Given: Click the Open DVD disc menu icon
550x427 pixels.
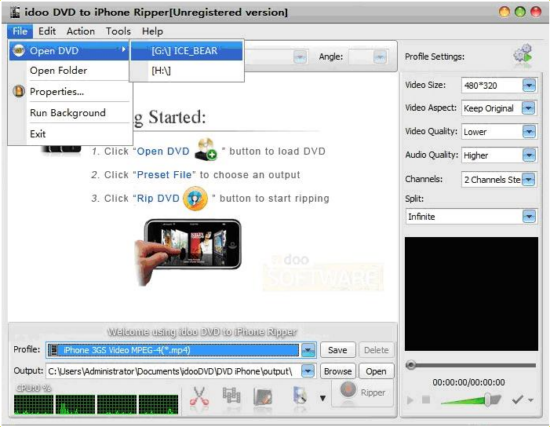Looking at the screenshot, I should click(19, 51).
